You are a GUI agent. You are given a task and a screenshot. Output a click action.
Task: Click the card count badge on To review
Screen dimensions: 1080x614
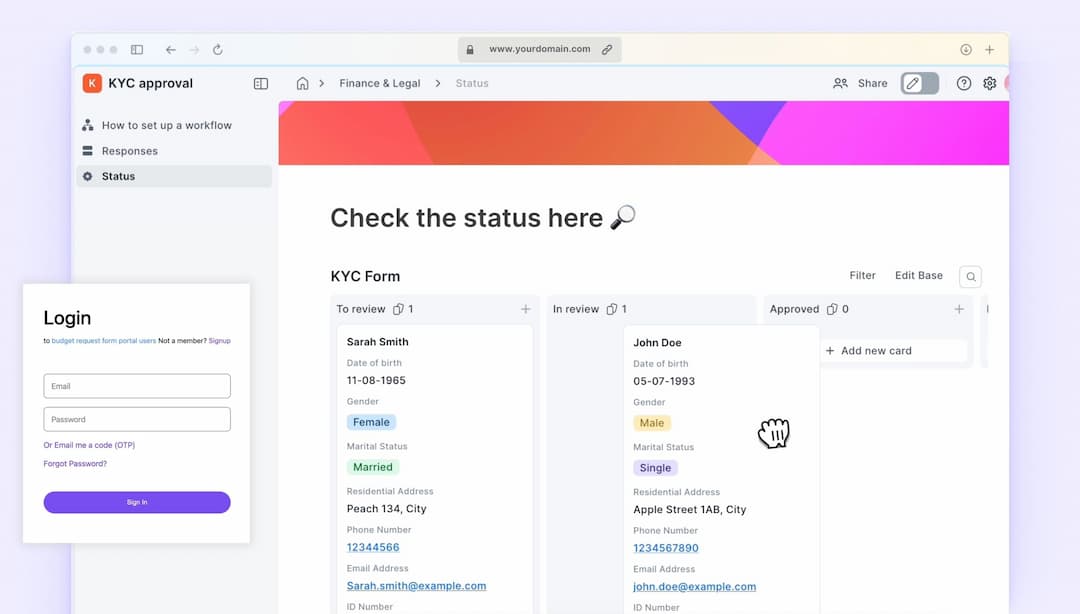pyautogui.click(x=403, y=309)
